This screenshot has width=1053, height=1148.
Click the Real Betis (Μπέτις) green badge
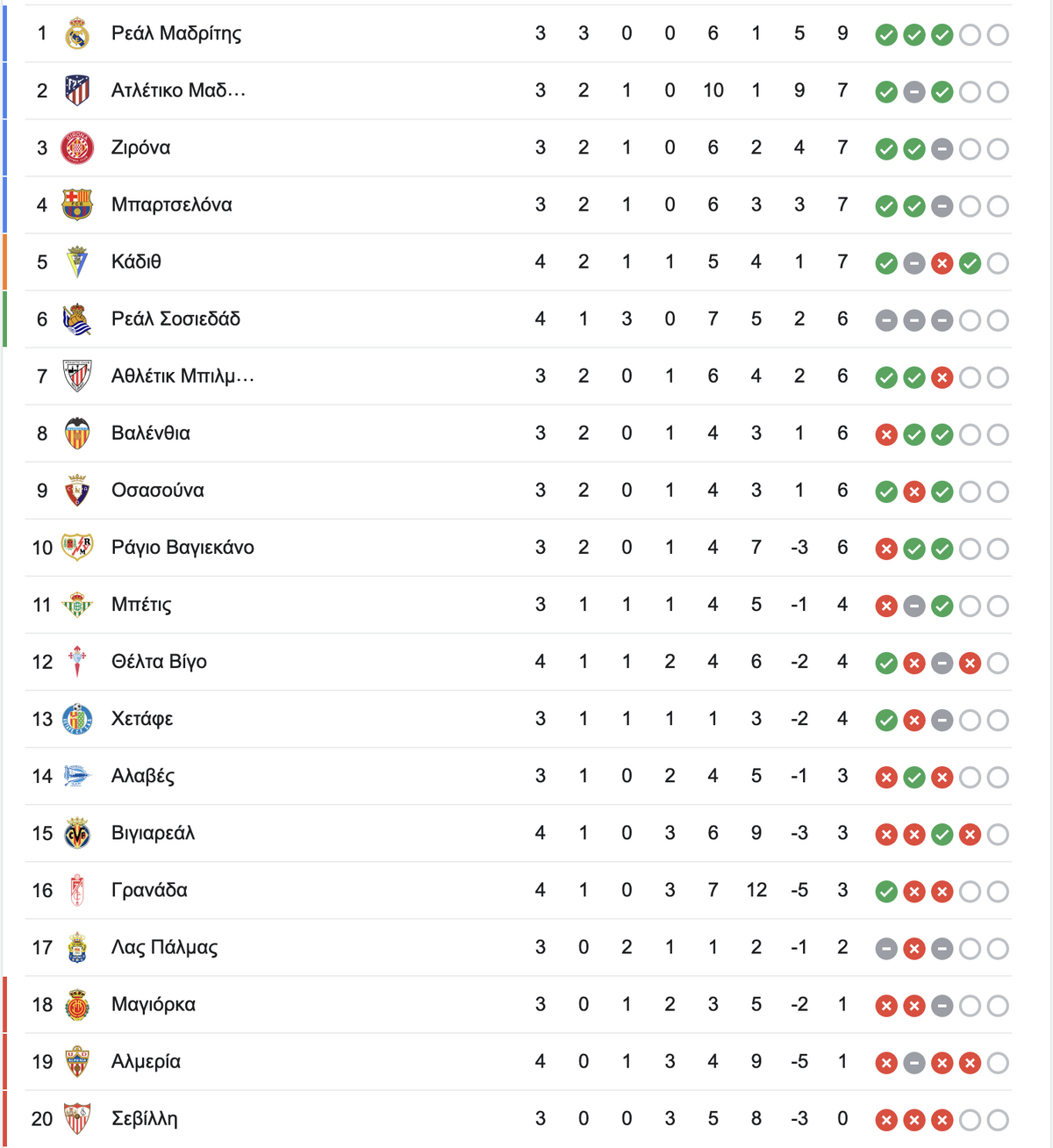coord(77,605)
